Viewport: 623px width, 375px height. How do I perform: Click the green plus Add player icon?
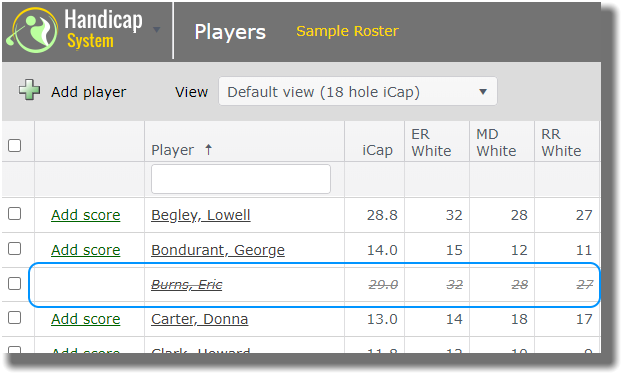click(x=29, y=90)
